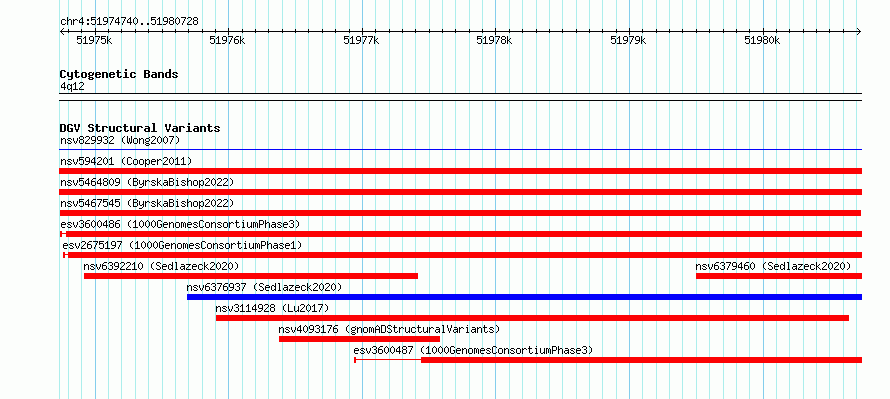Click the chr4:51974740..51980728 coordinate label

pos(129,22)
